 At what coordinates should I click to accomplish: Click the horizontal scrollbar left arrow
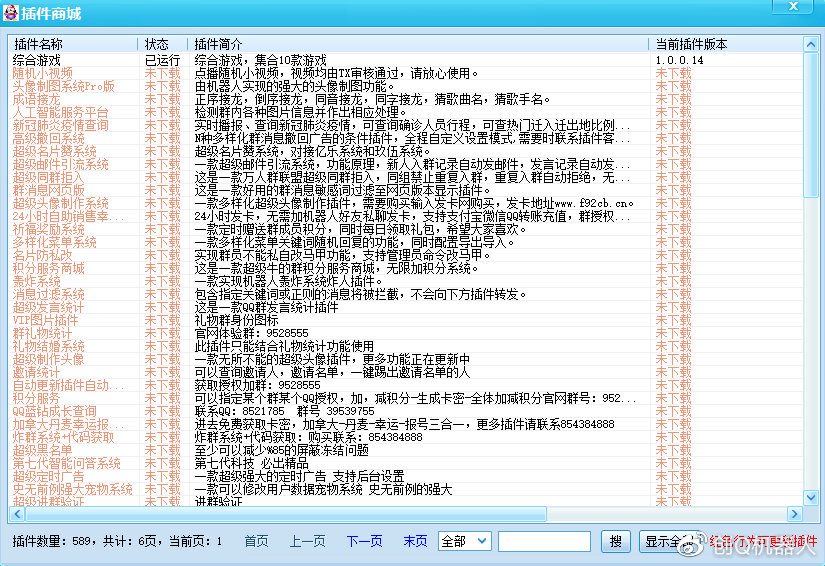click(17, 514)
